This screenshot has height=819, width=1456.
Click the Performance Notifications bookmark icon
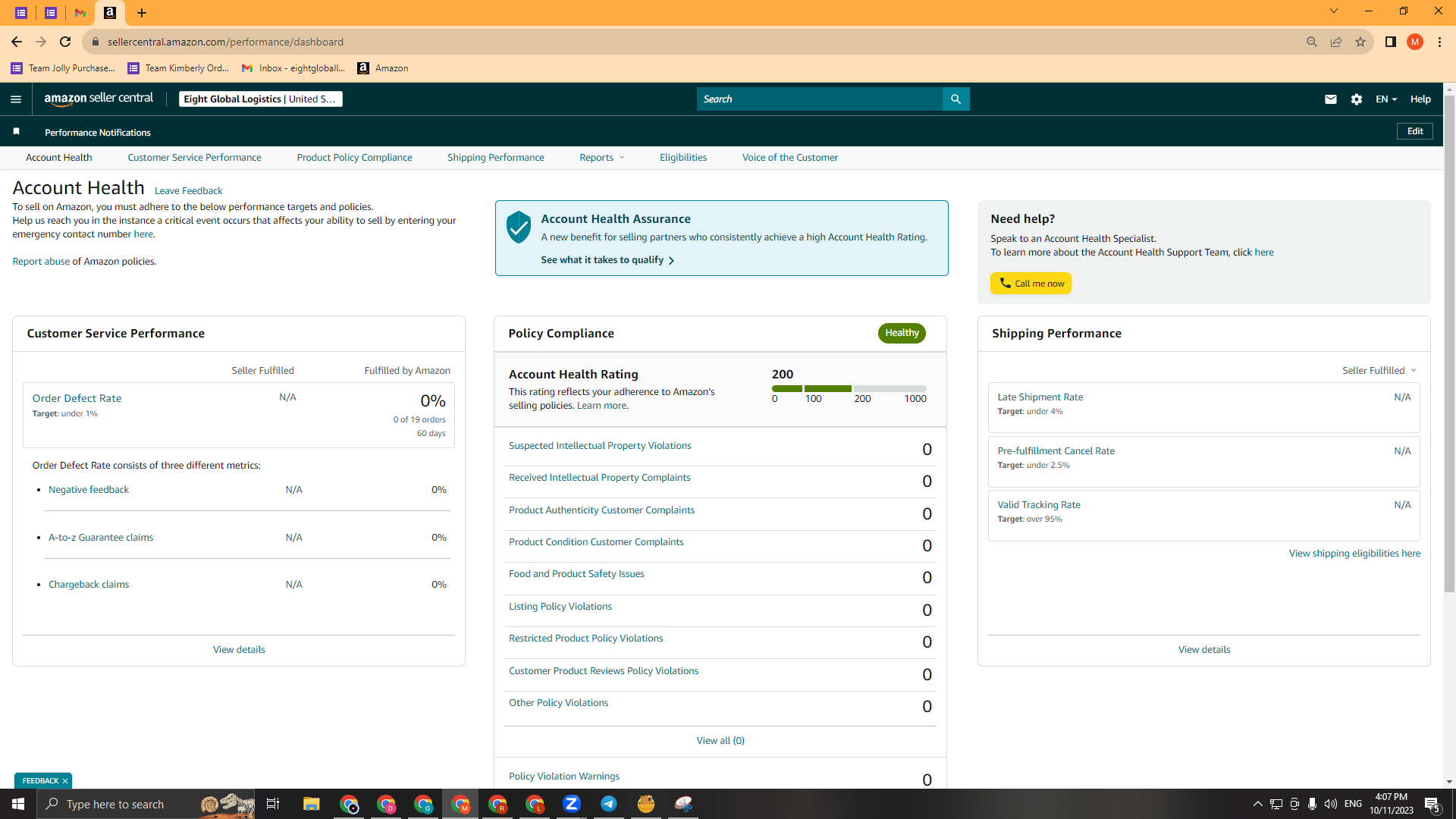pyautogui.click(x=16, y=132)
